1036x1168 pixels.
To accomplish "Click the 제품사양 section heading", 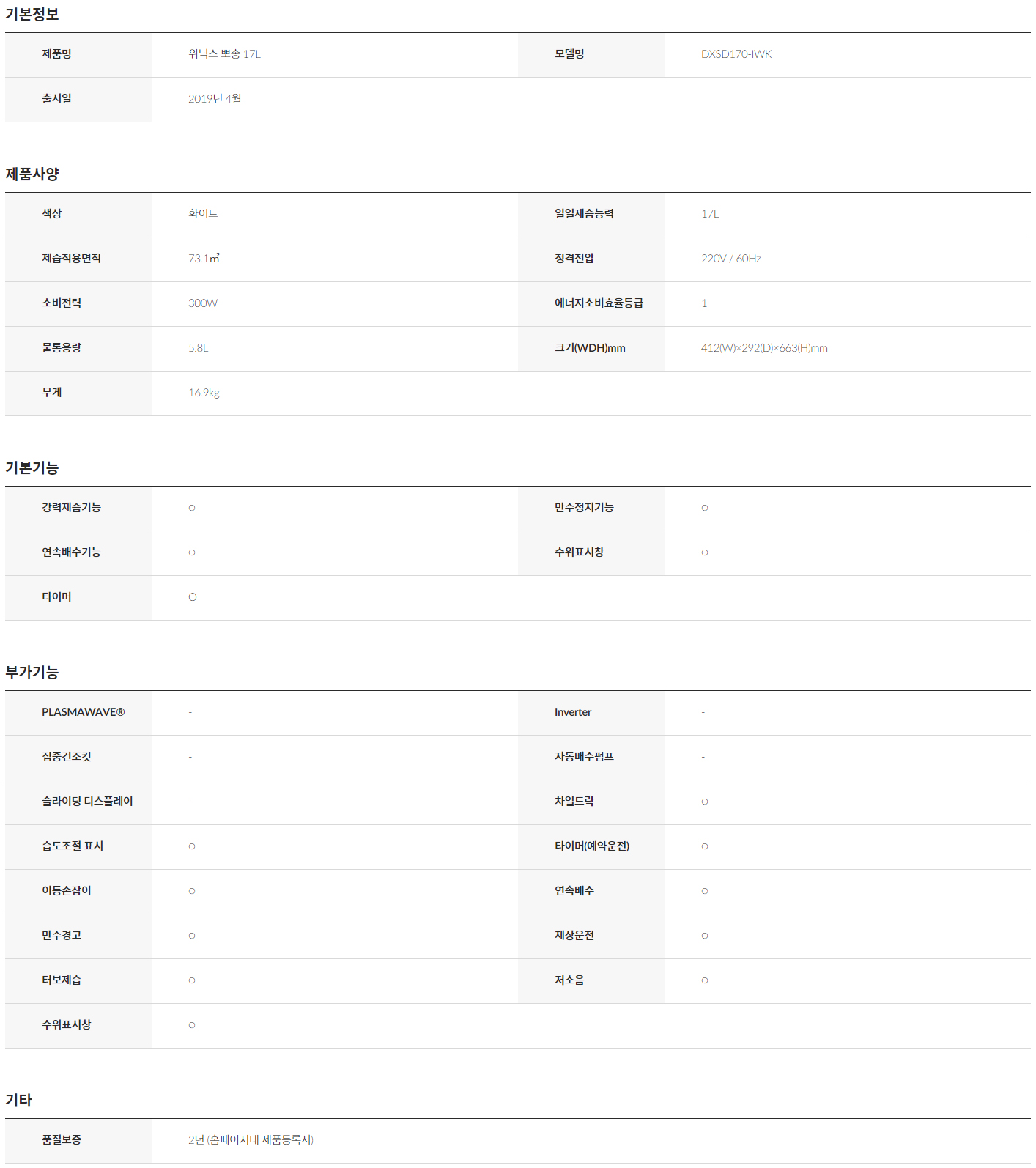I will [x=32, y=174].
